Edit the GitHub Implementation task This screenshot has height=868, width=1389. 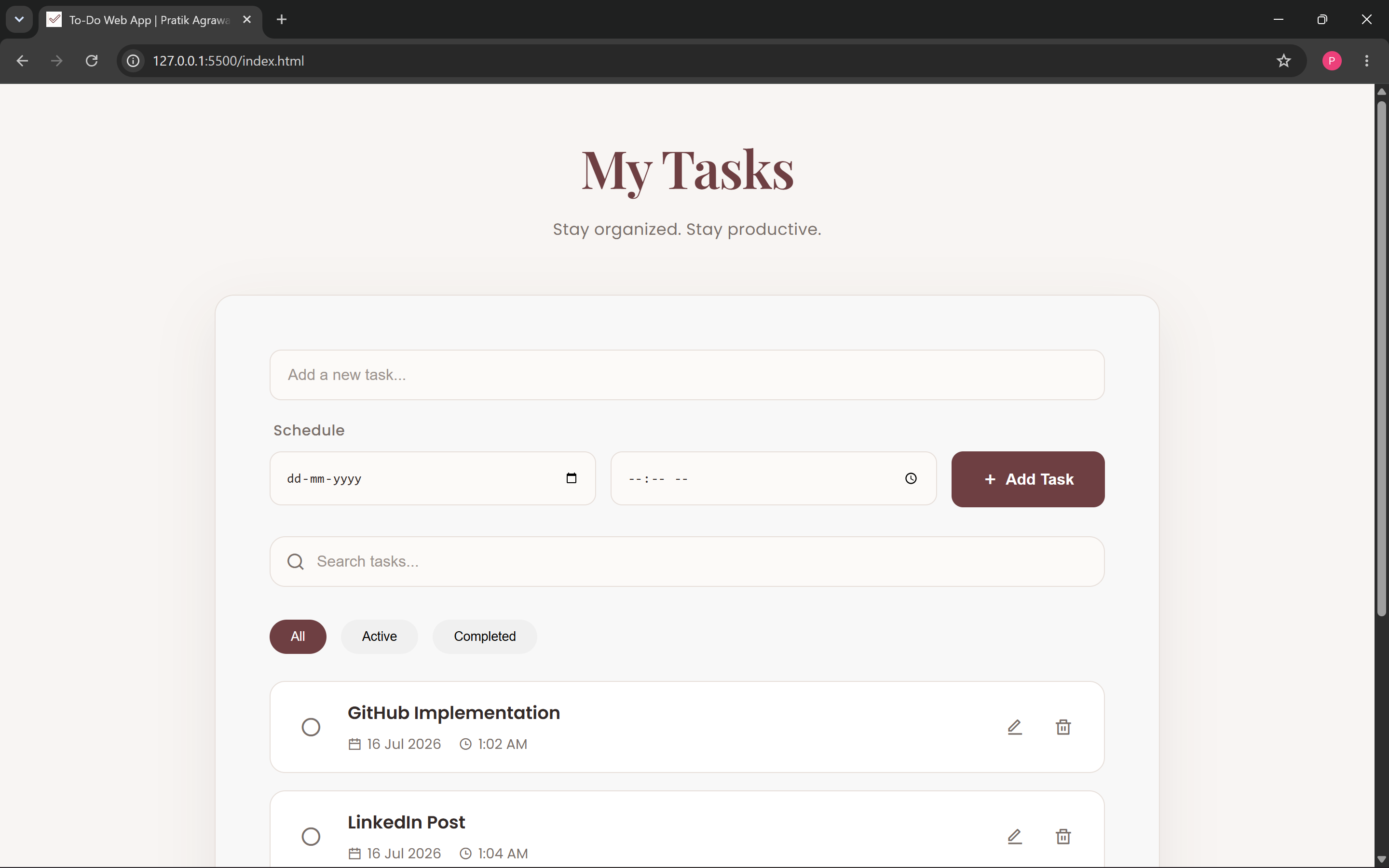click(x=1014, y=727)
